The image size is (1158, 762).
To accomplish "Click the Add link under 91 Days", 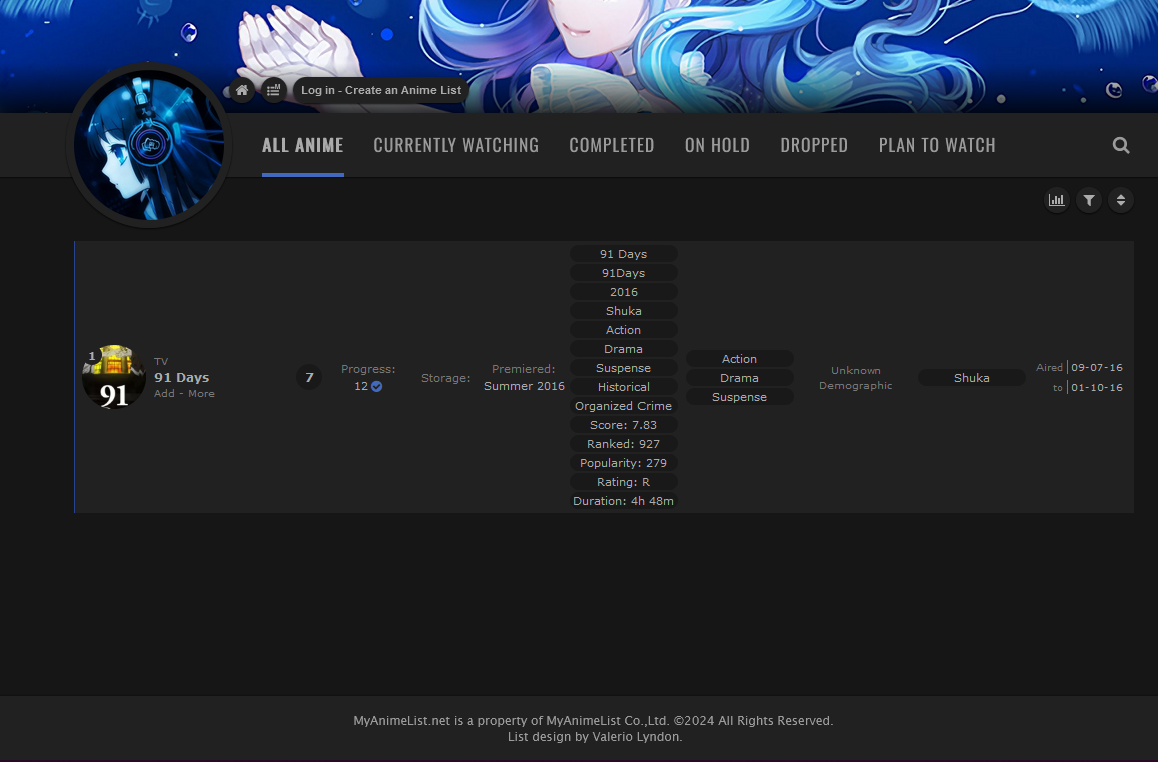I will (x=164, y=393).
